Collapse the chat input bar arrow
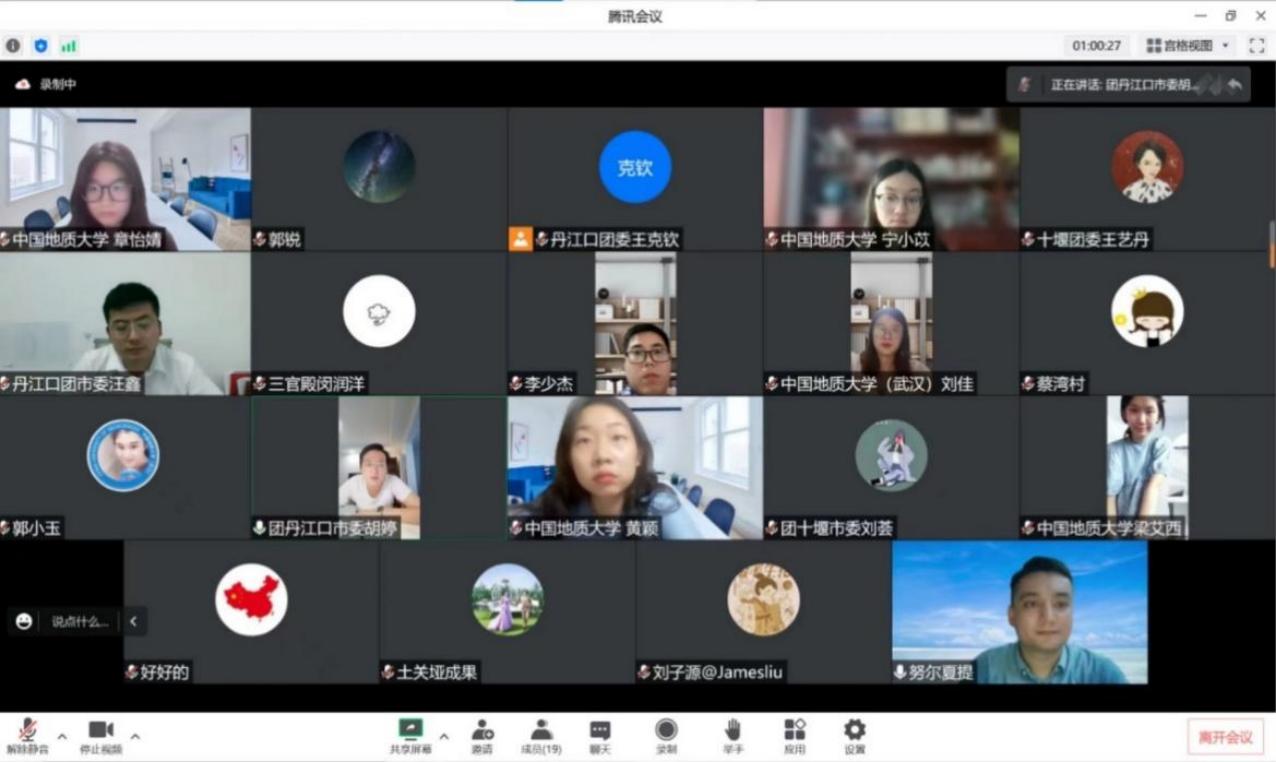 (x=133, y=621)
